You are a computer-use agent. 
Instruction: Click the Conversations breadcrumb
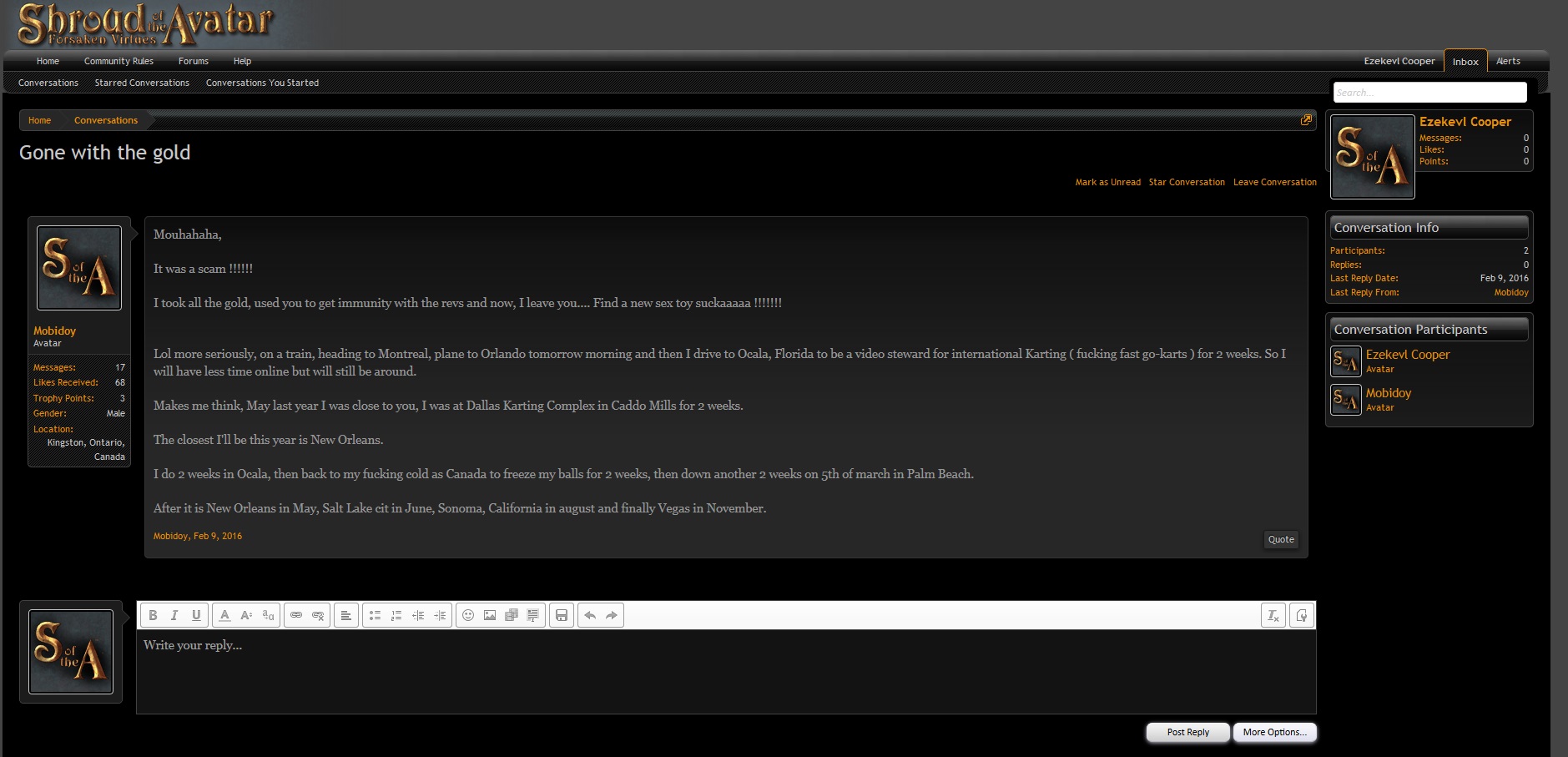(x=106, y=120)
